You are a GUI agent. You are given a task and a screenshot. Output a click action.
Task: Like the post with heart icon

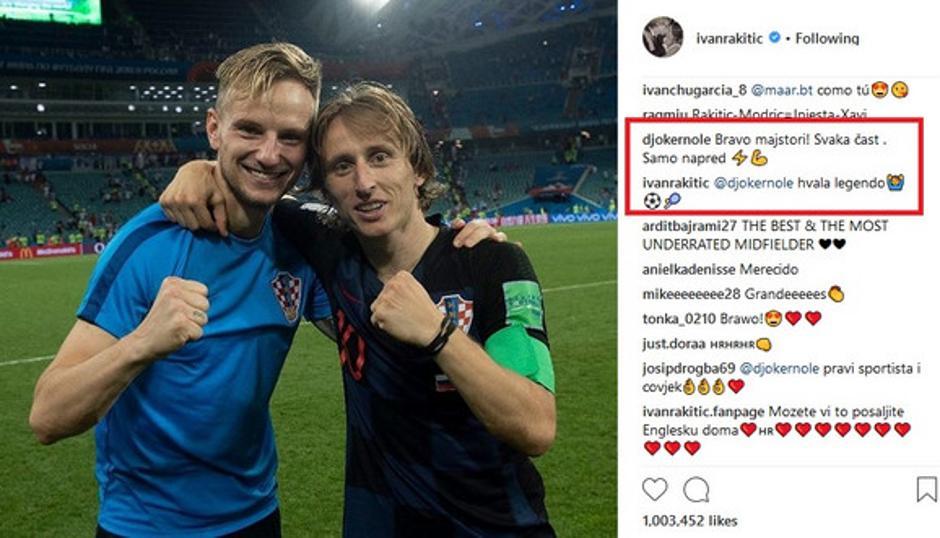click(x=655, y=489)
